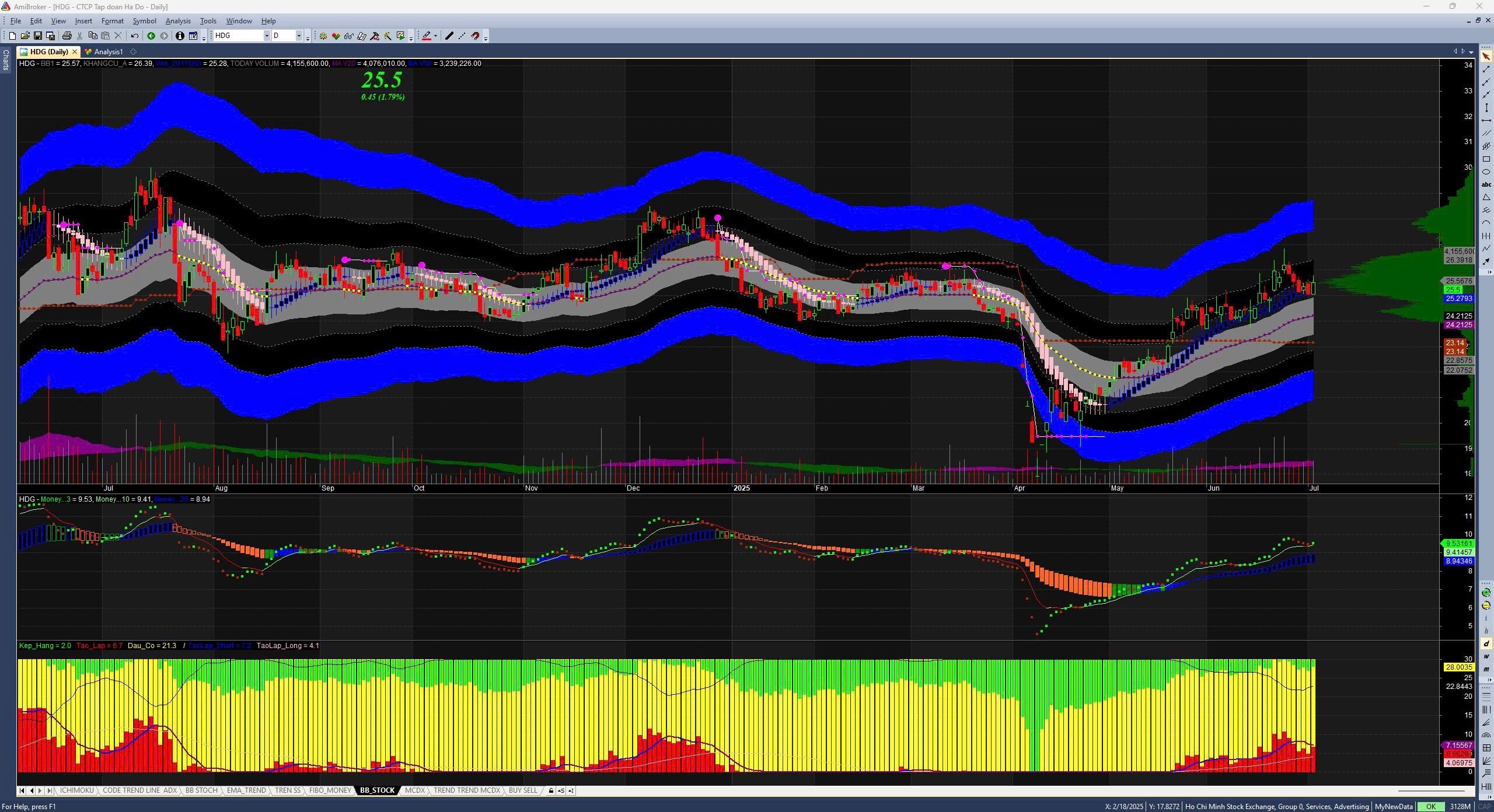Select the ellipse drawing tool
Image resolution: width=1494 pixels, height=812 pixels.
click(x=1486, y=172)
